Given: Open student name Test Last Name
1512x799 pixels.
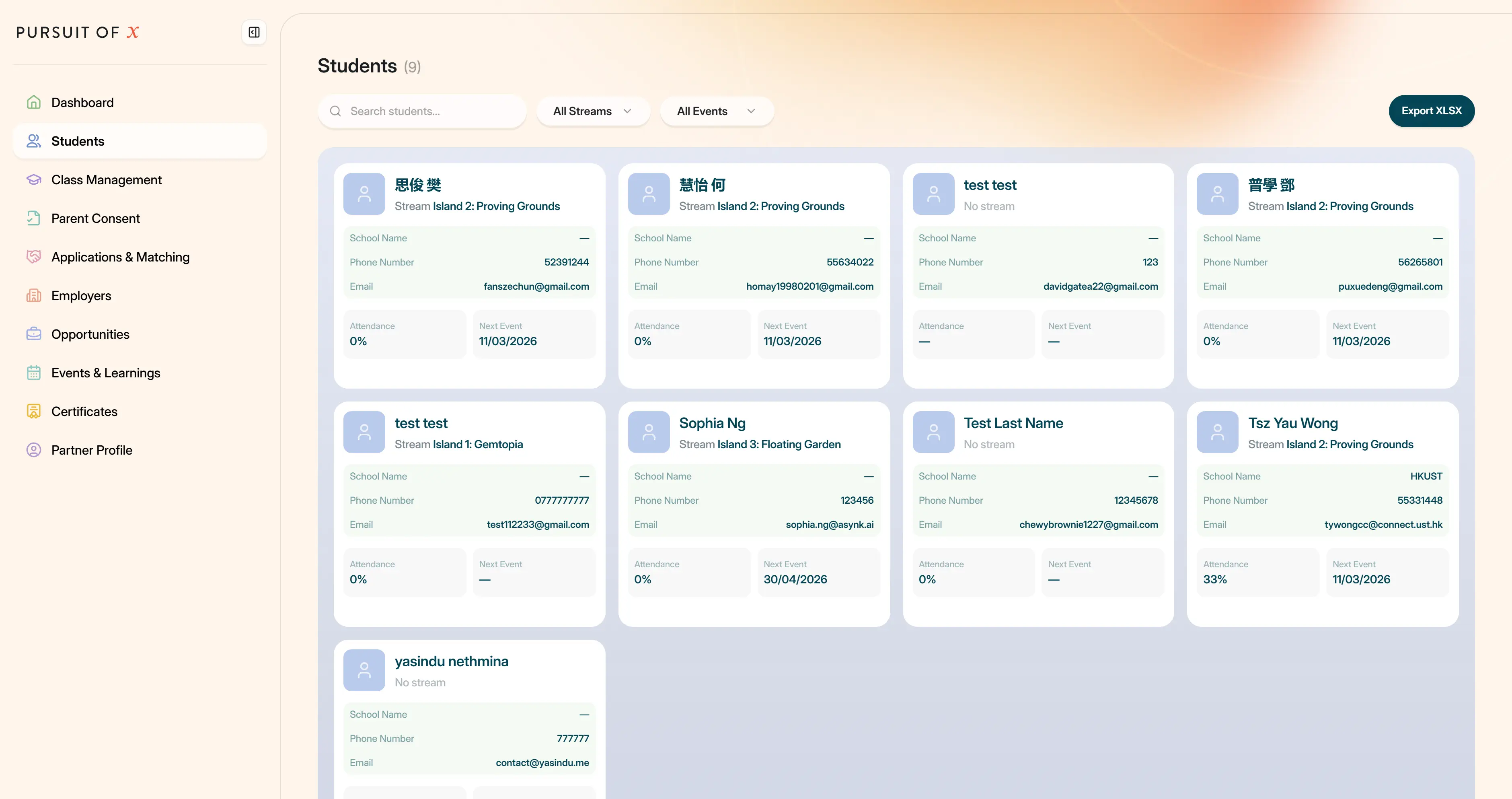Looking at the screenshot, I should 1013,423.
